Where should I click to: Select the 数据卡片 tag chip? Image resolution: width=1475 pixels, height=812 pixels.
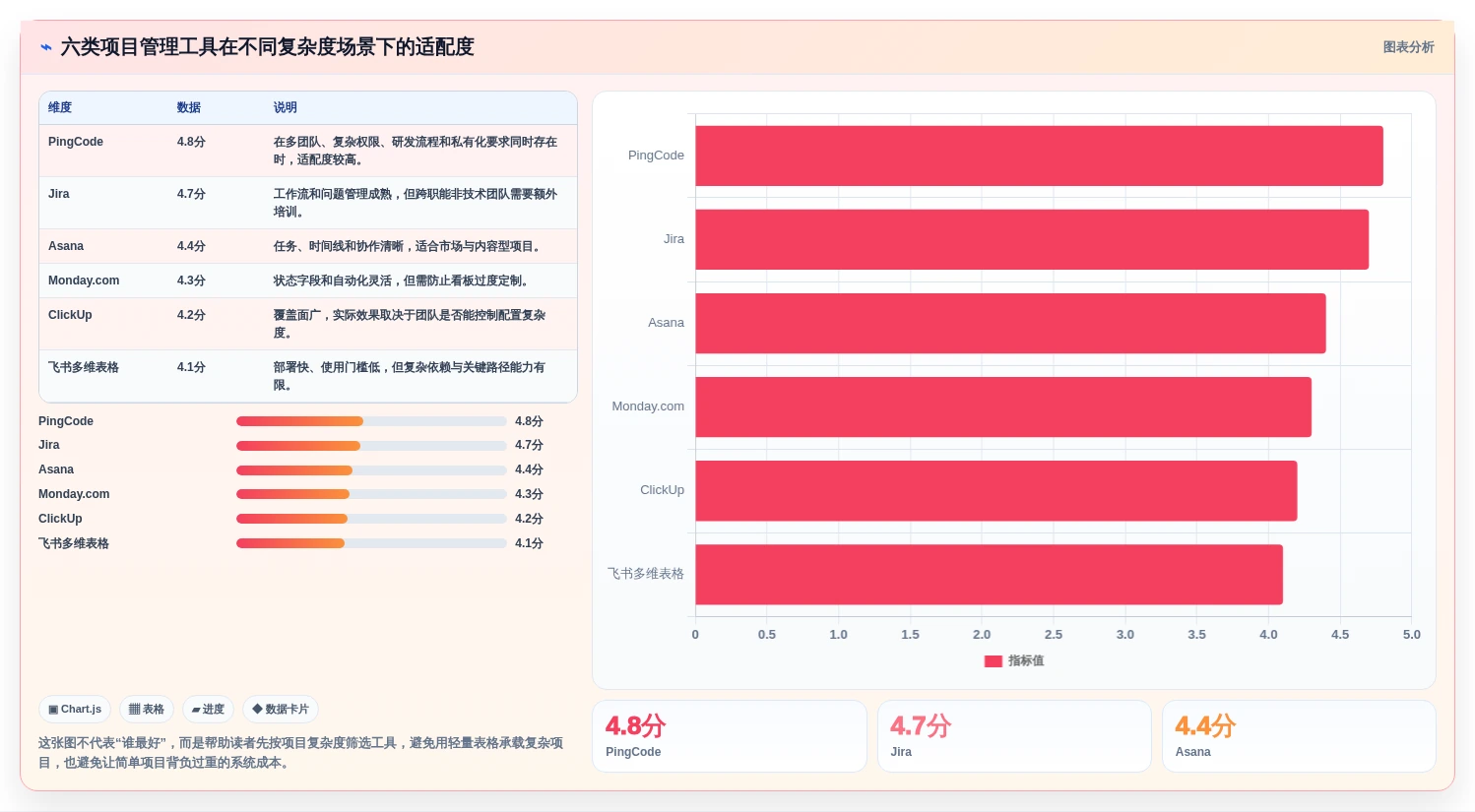click(281, 709)
